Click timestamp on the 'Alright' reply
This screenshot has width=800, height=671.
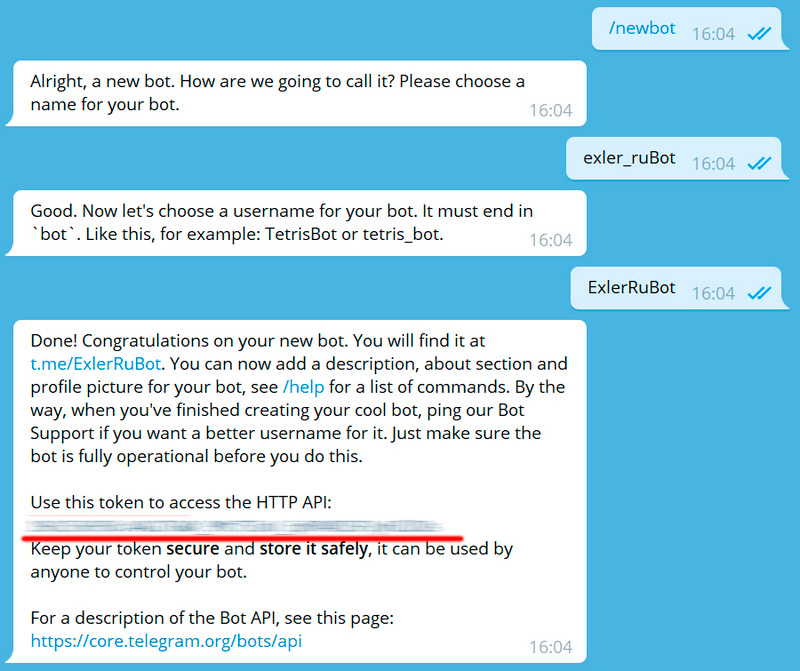[x=551, y=110]
